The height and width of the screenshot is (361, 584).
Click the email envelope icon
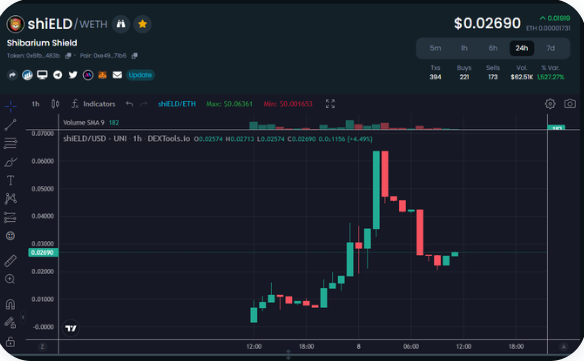pos(117,75)
